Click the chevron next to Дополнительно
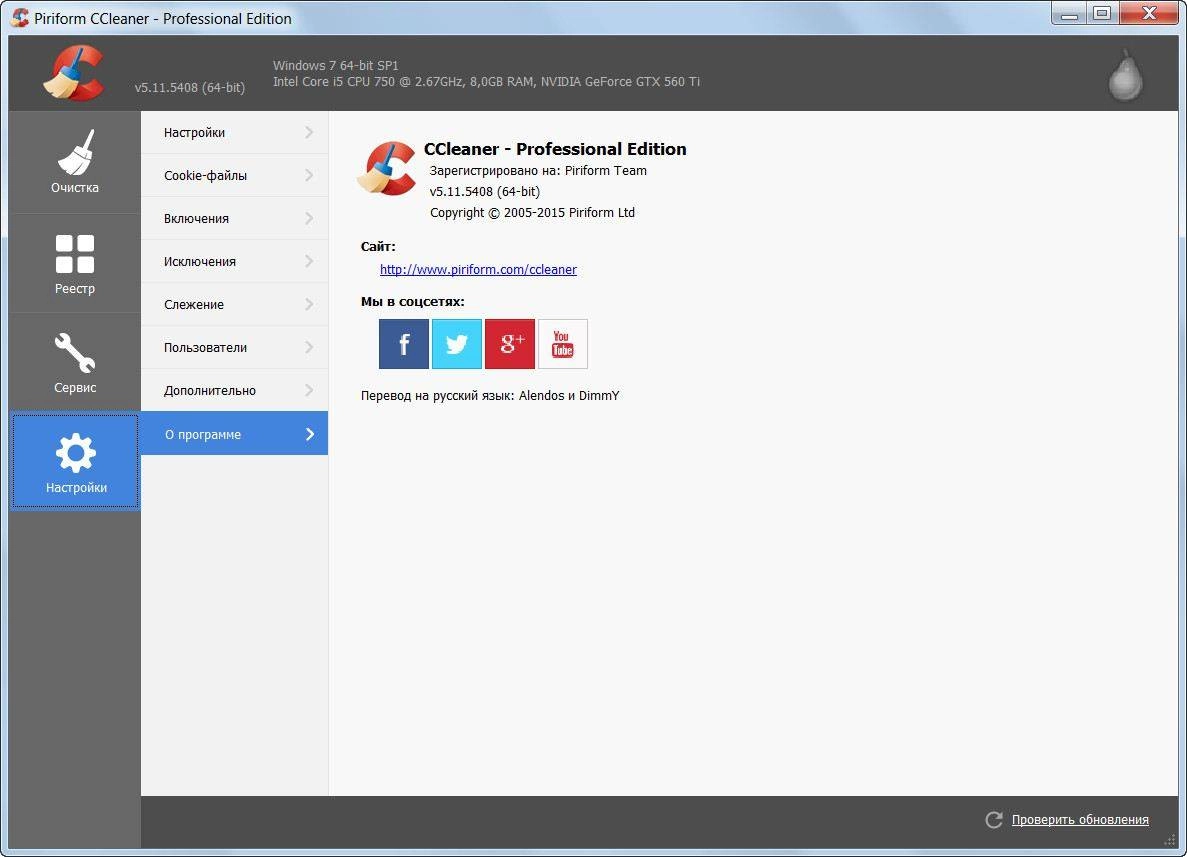The height and width of the screenshot is (857, 1187). tap(309, 391)
